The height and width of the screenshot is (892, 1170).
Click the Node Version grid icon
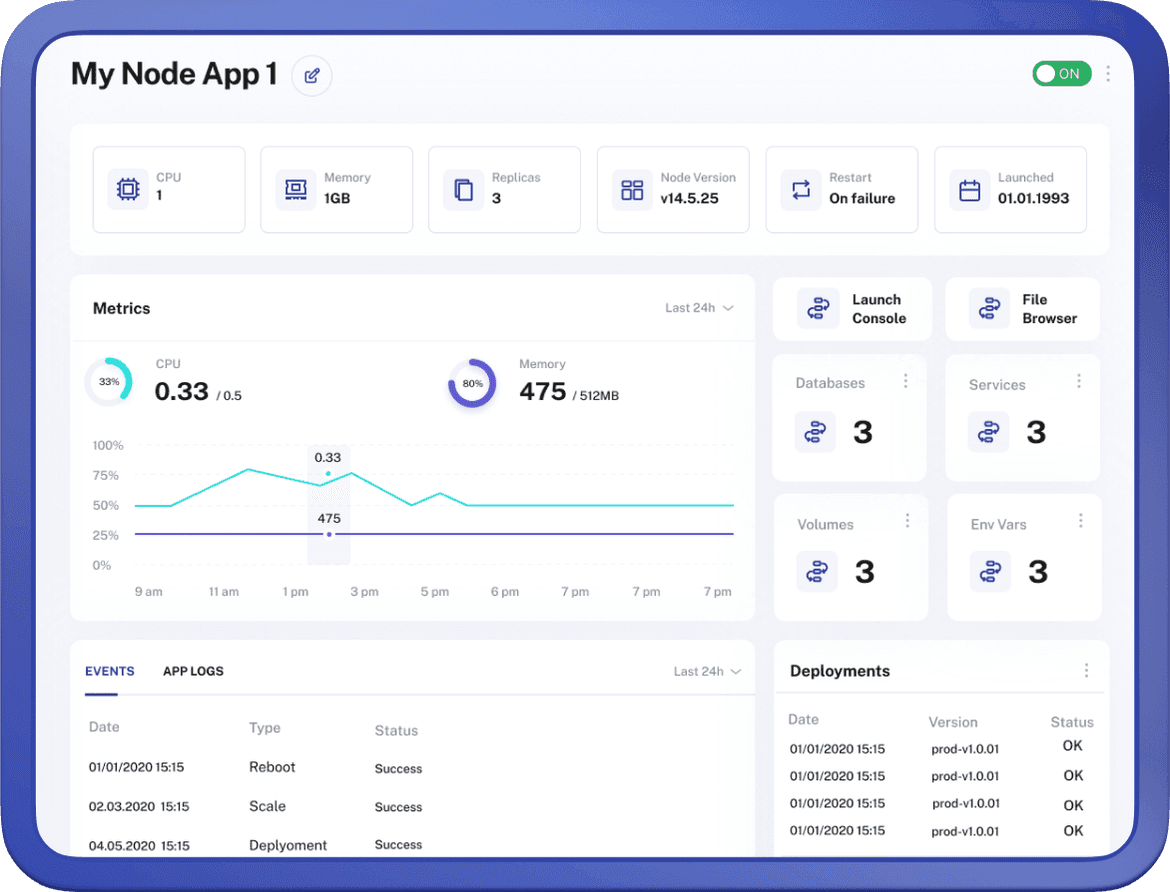point(632,189)
